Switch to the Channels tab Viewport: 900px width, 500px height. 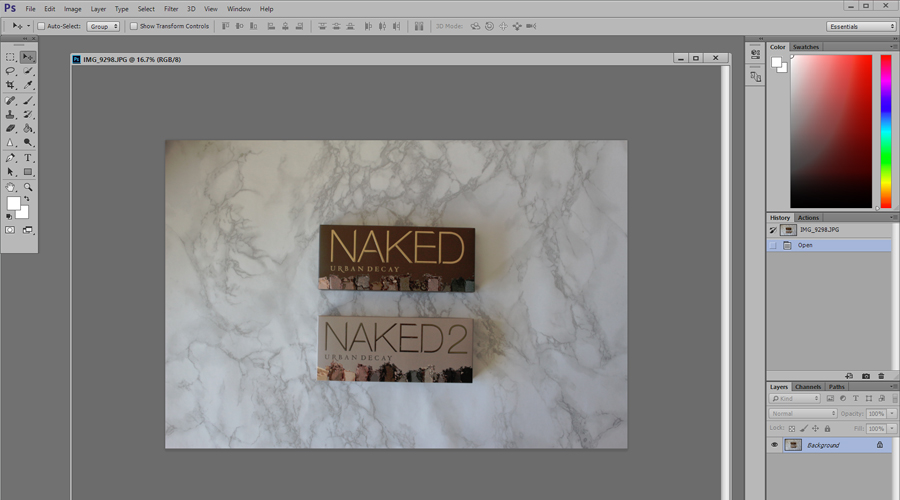(808, 387)
